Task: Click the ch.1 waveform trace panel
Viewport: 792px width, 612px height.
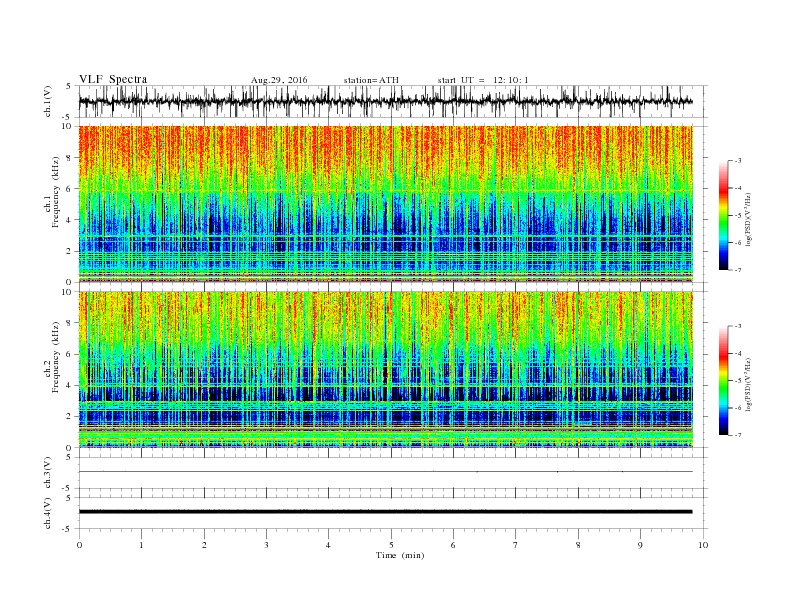Action: [x=393, y=101]
